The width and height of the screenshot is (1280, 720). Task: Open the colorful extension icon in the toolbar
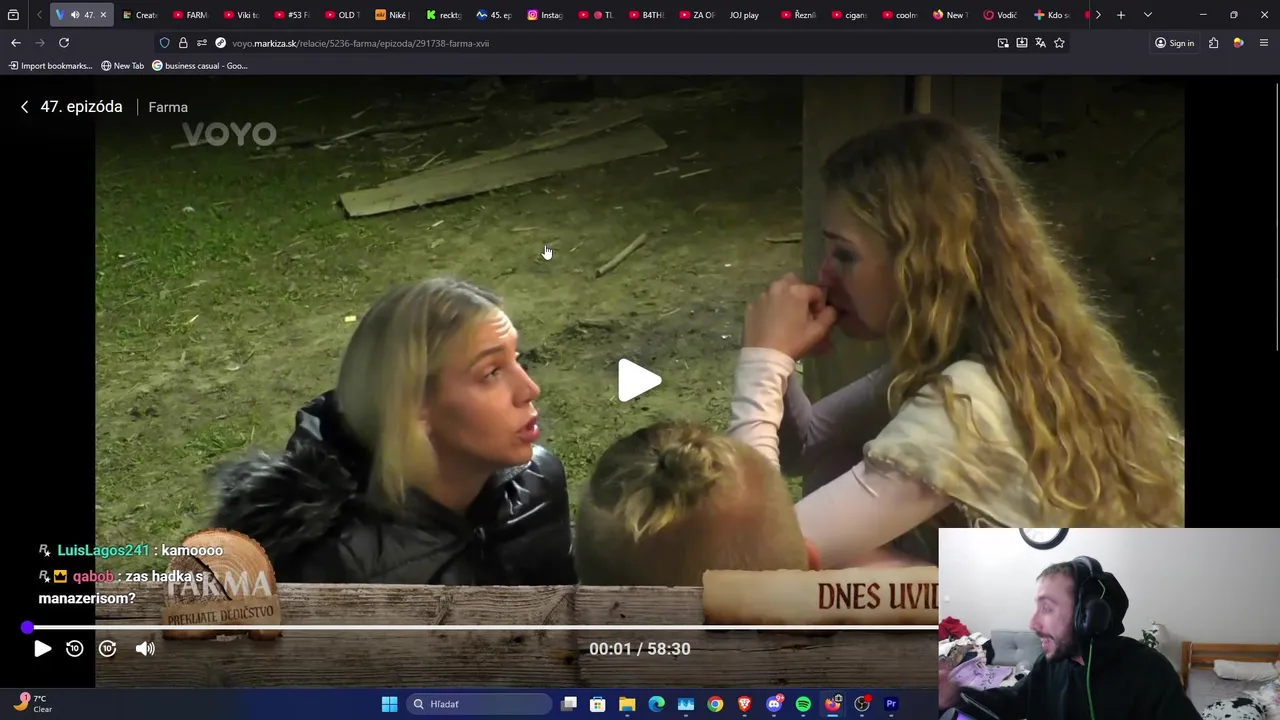pos(1238,43)
